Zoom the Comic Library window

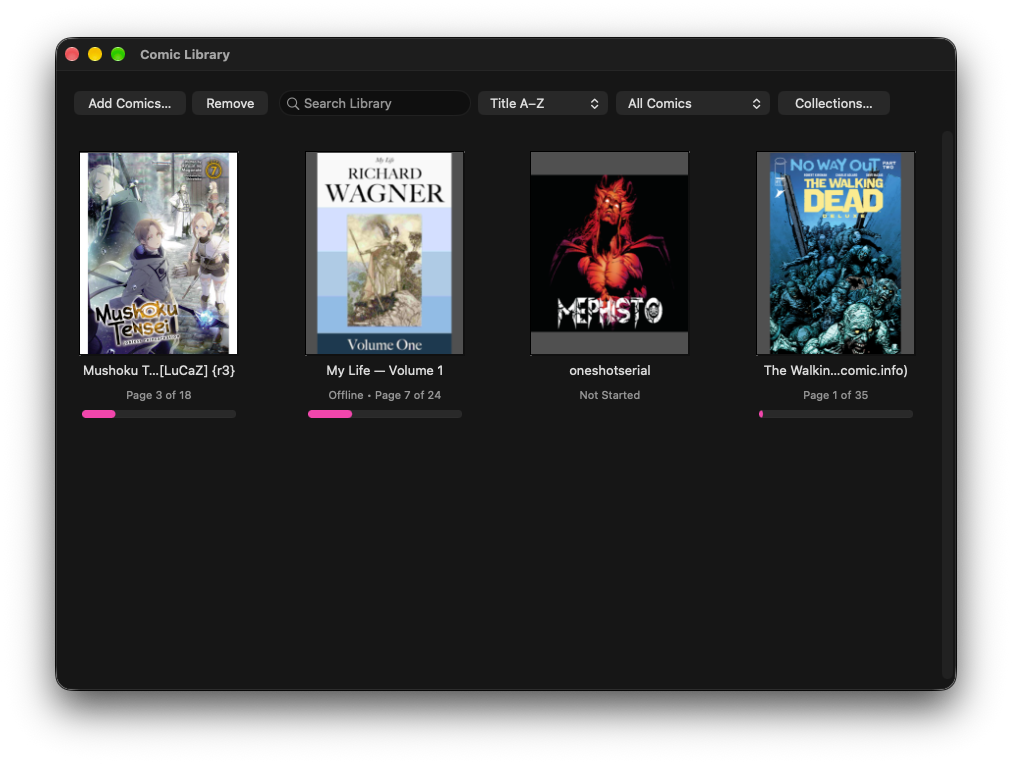pyautogui.click(x=118, y=54)
